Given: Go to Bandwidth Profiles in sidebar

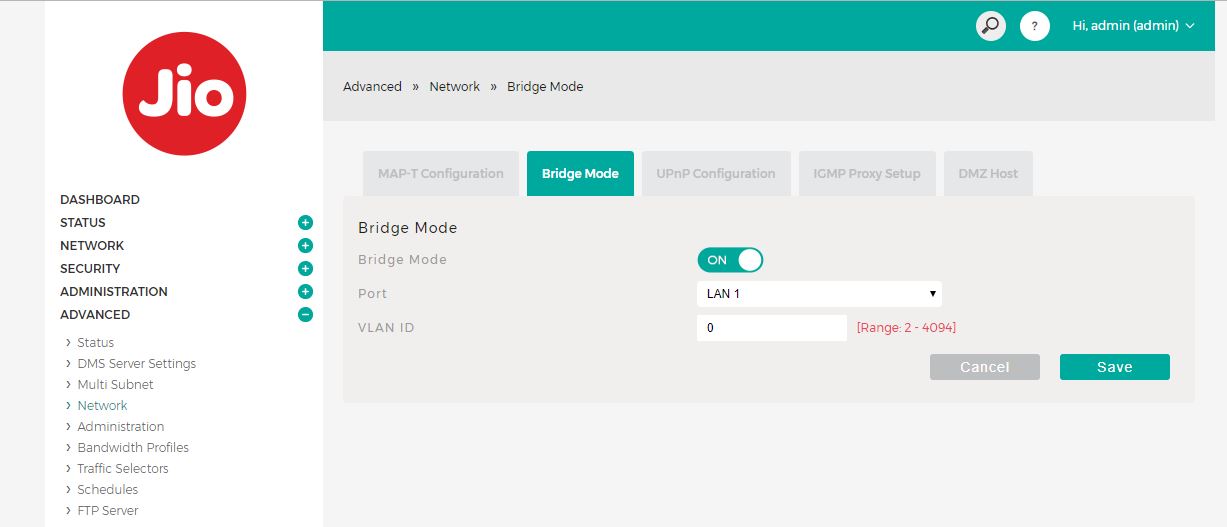Looking at the screenshot, I should [133, 448].
